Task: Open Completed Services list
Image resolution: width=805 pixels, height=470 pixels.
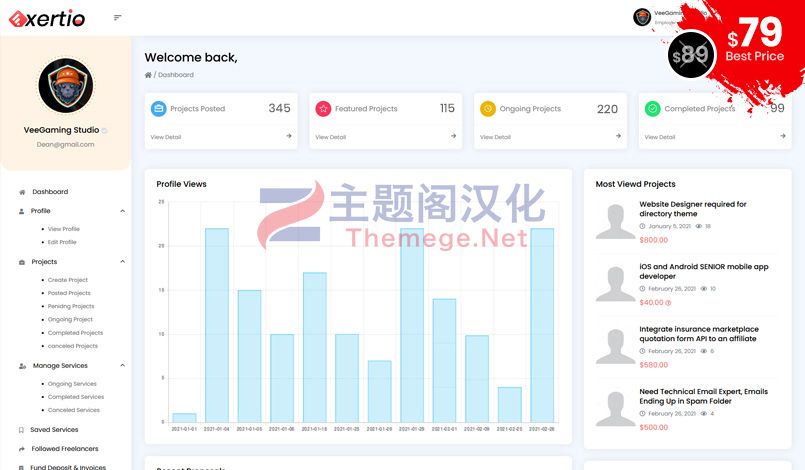Action: (x=76, y=397)
